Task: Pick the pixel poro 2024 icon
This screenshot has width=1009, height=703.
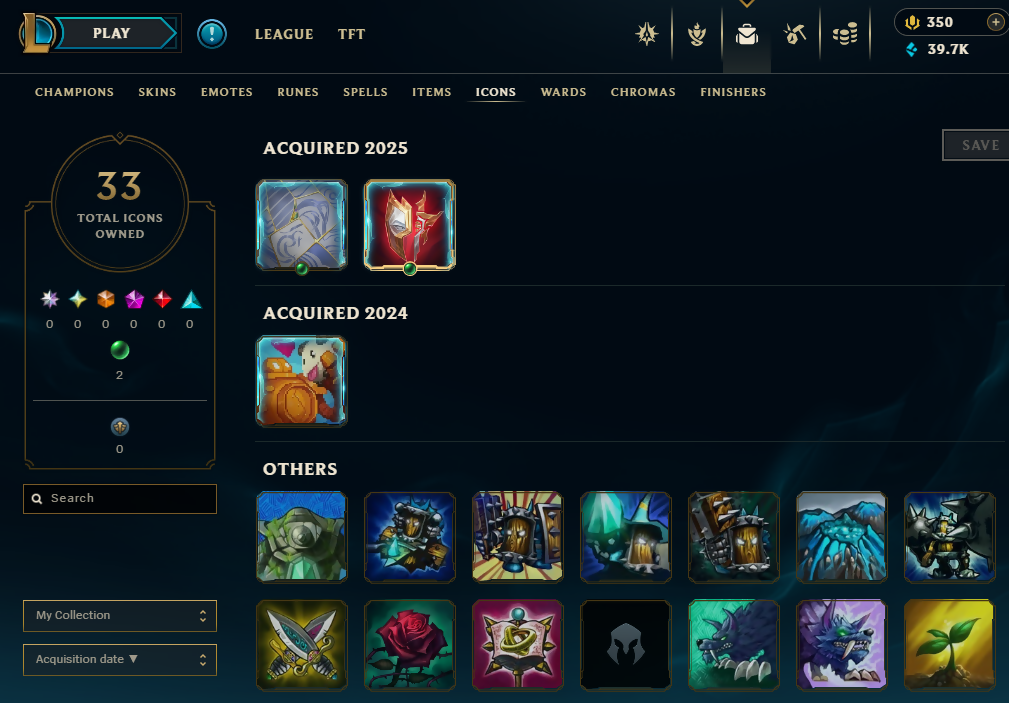Action: coord(302,381)
